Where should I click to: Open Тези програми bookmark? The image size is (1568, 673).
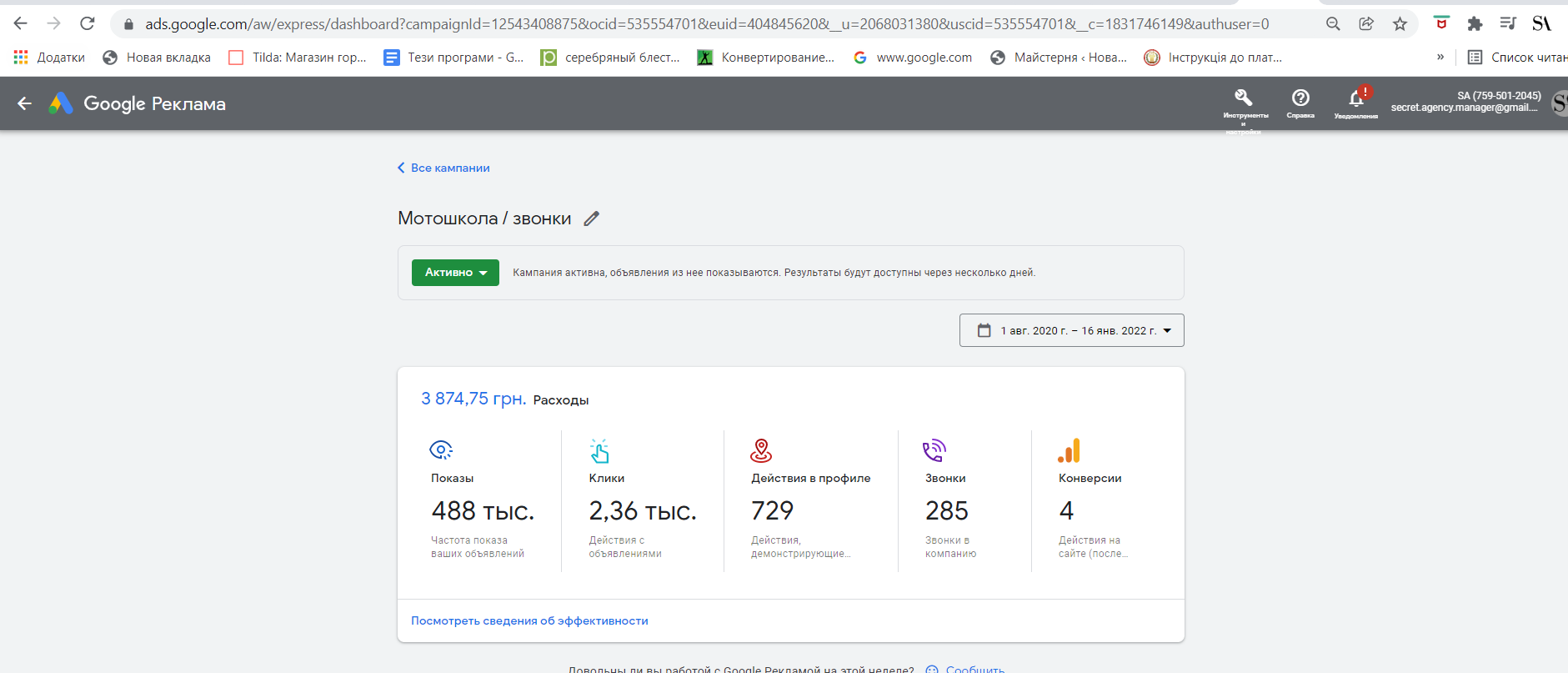453,58
